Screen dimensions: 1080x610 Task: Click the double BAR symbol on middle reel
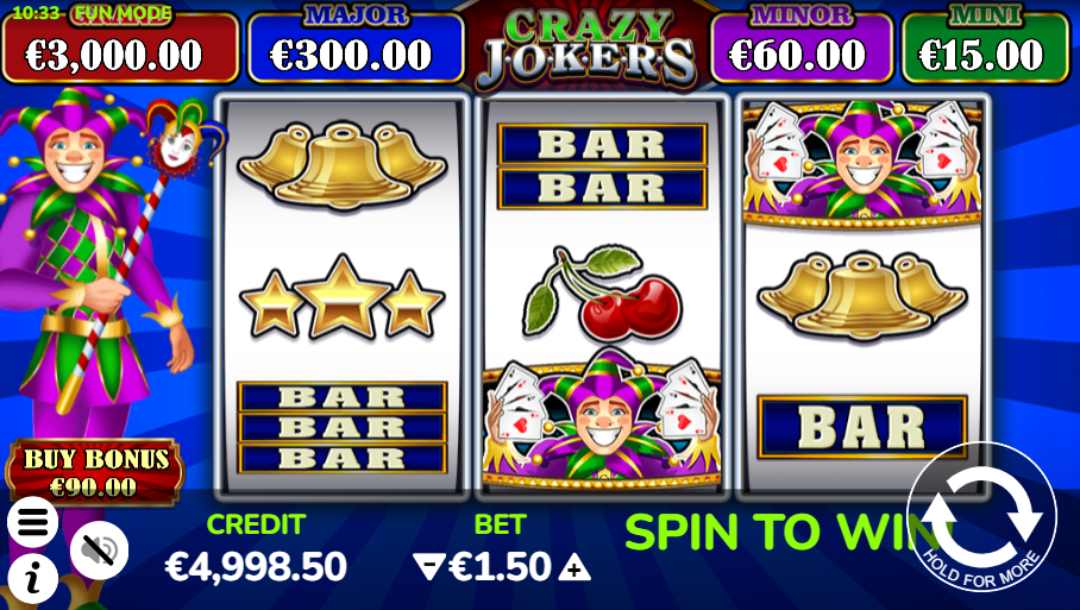point(603,166)
